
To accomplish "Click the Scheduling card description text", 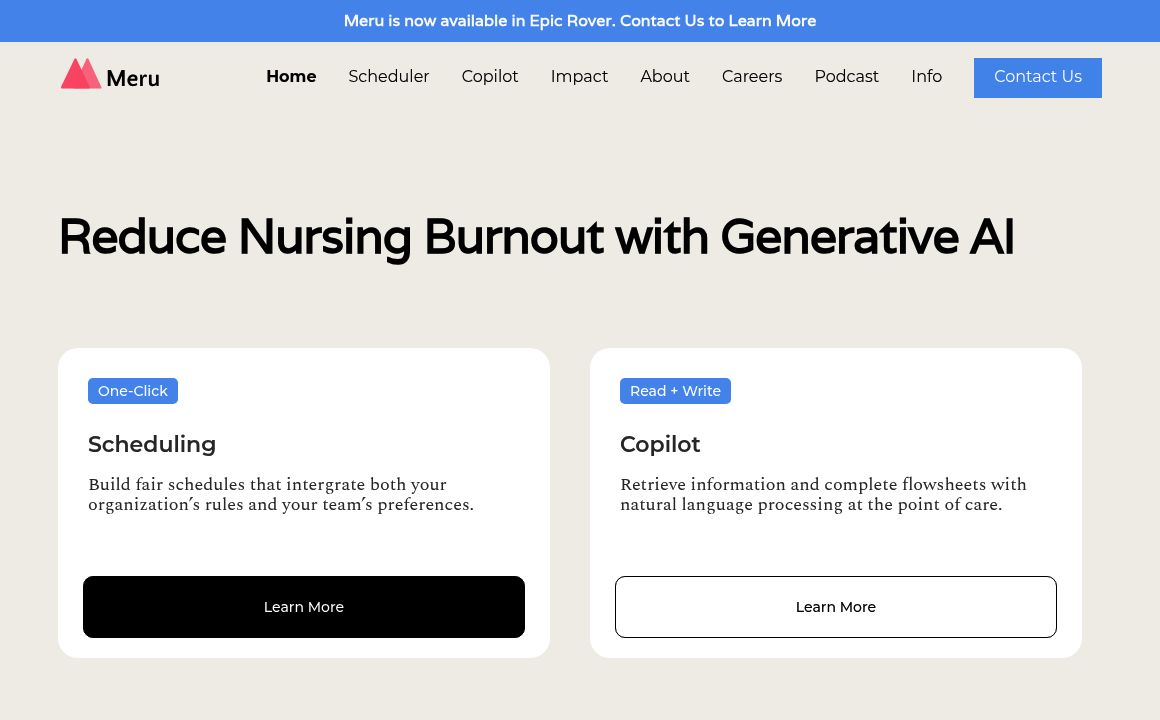I will 281,495.
